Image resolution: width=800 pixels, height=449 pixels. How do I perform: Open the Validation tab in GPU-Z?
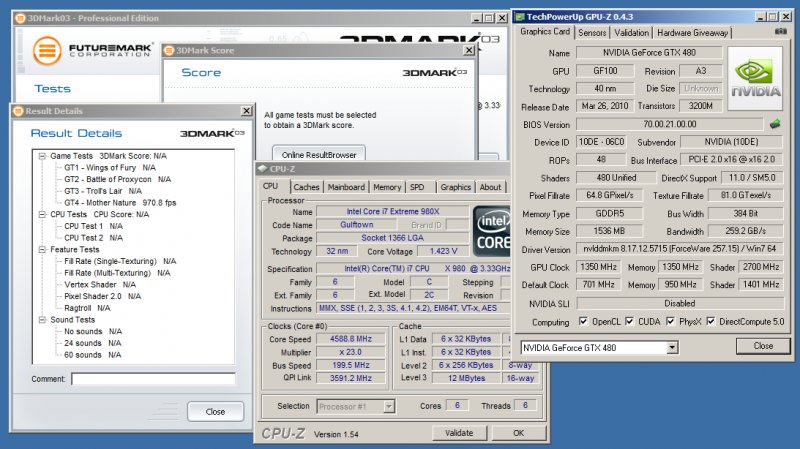(631, 33)
